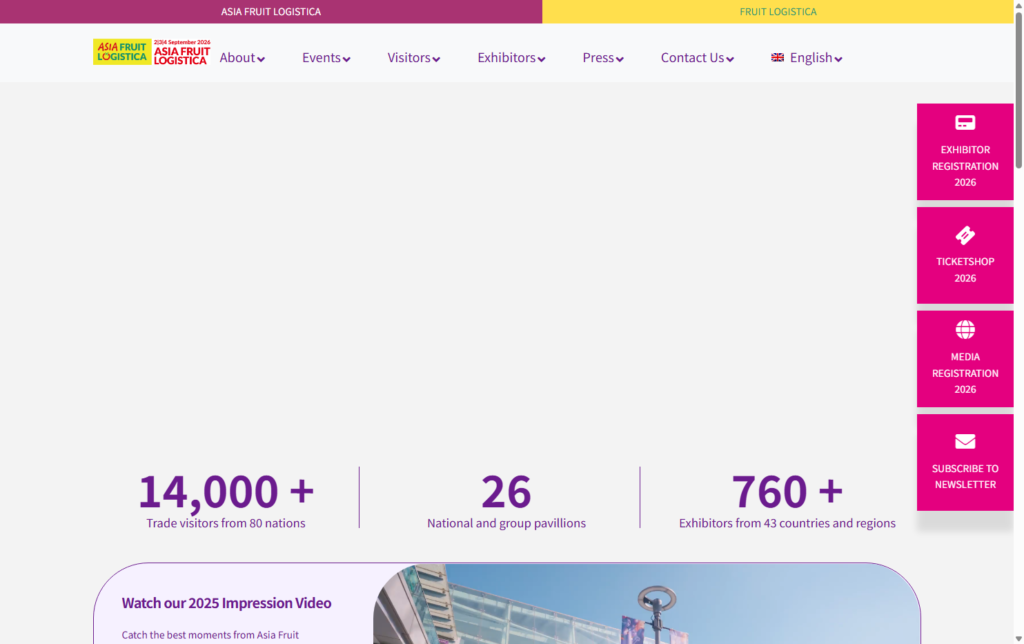Click the envelope icon for newsletter subscription
The width and height of the screenshot is (1024, 644).
click(x=965, y=442)
